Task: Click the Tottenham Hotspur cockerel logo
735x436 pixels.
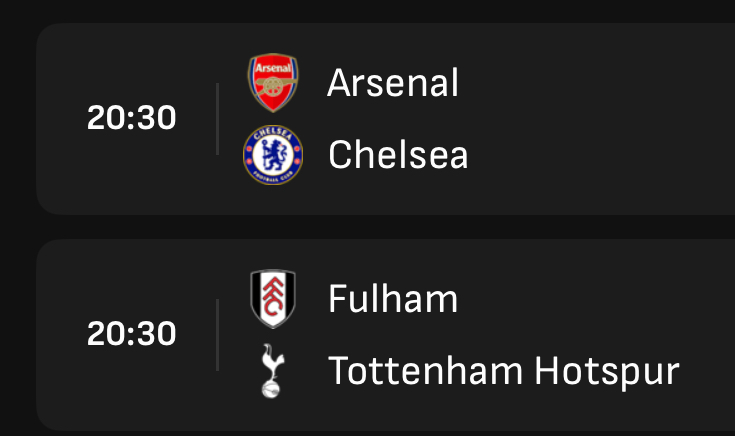Action: pos(272,371)
